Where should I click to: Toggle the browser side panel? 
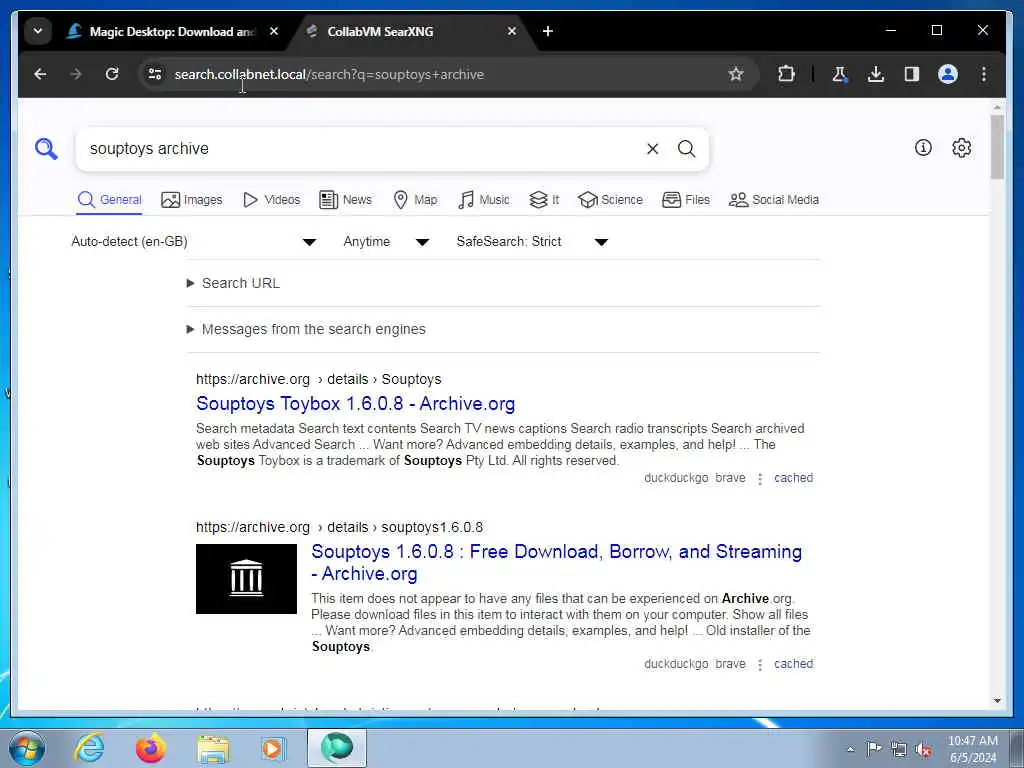click(912, 74)
